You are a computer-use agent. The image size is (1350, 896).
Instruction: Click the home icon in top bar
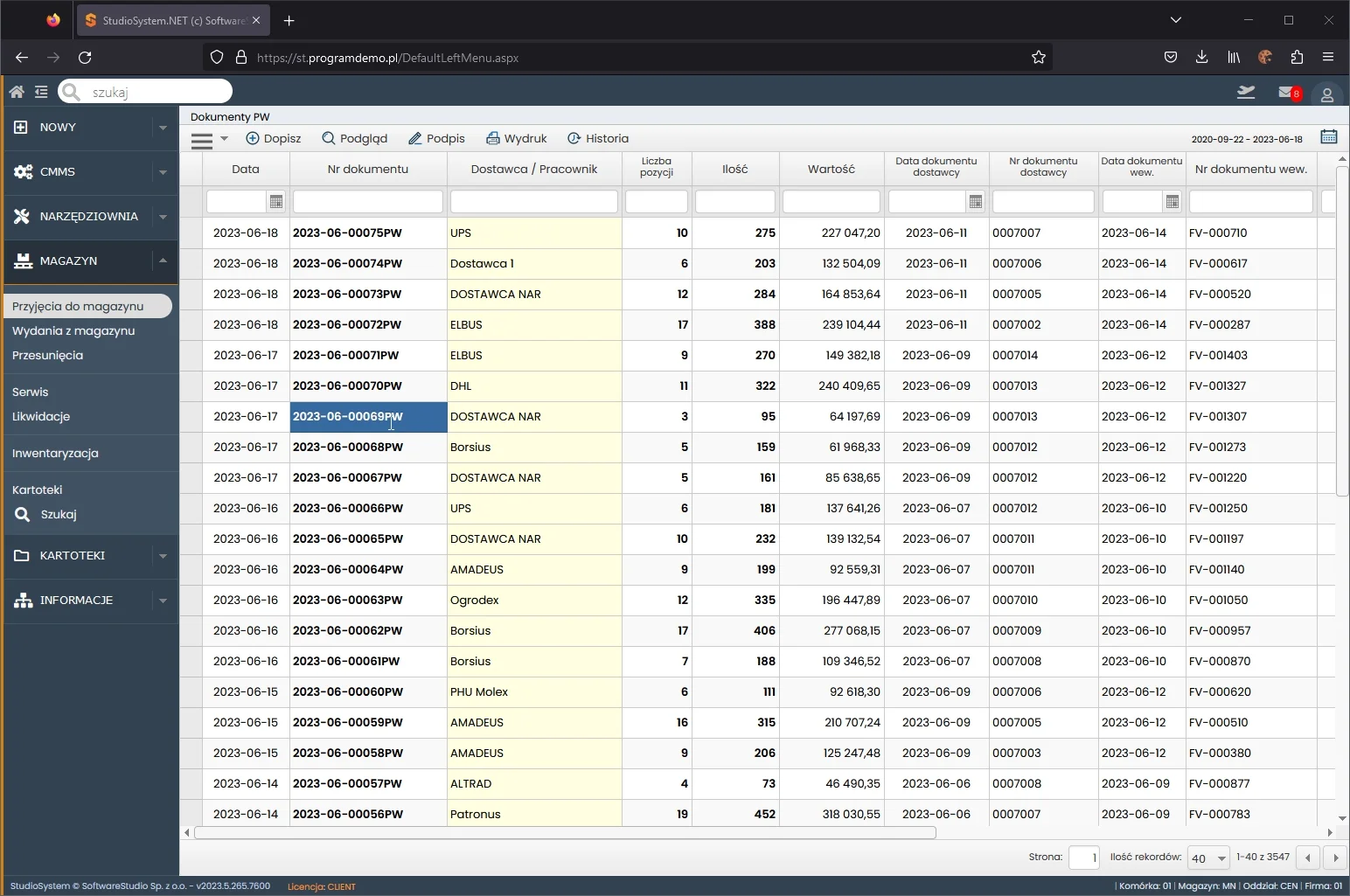click(16, 92)
